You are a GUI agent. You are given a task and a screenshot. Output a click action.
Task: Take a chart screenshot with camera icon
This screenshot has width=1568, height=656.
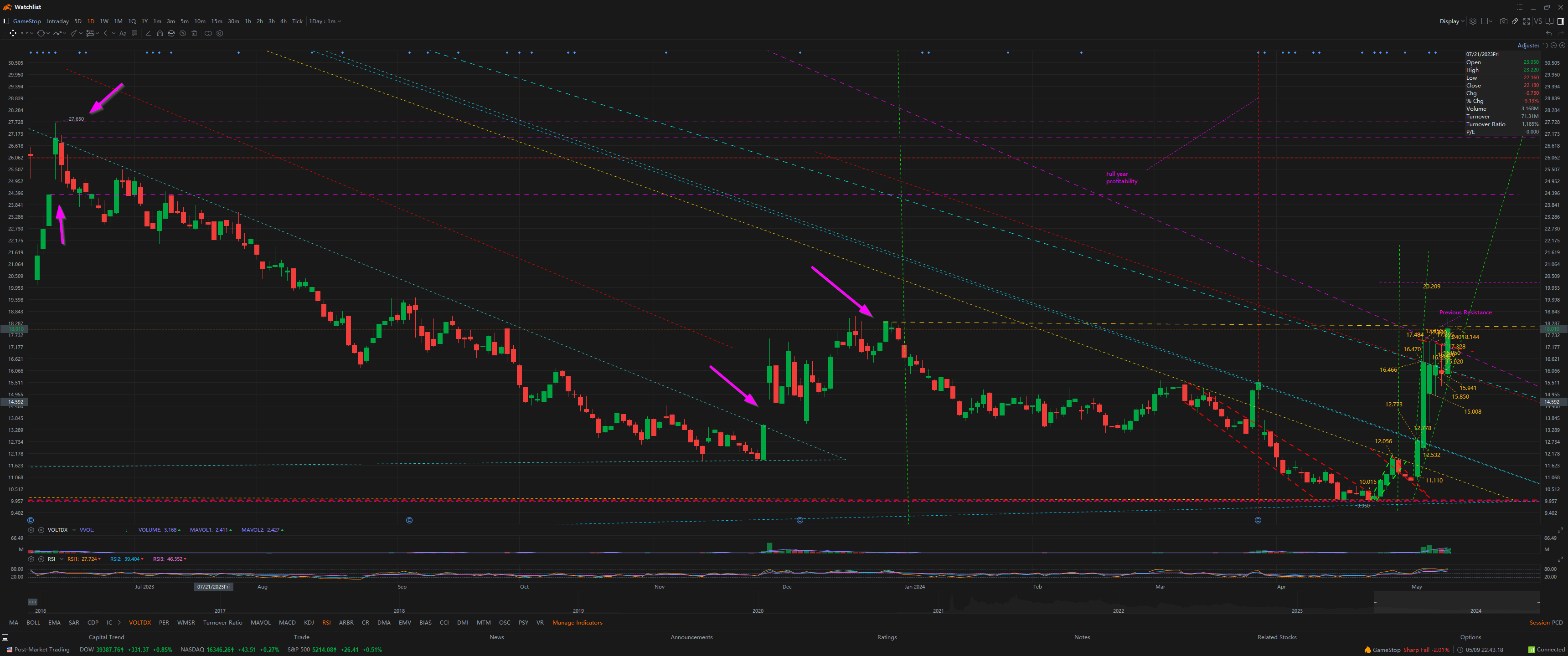[1503, 21]
